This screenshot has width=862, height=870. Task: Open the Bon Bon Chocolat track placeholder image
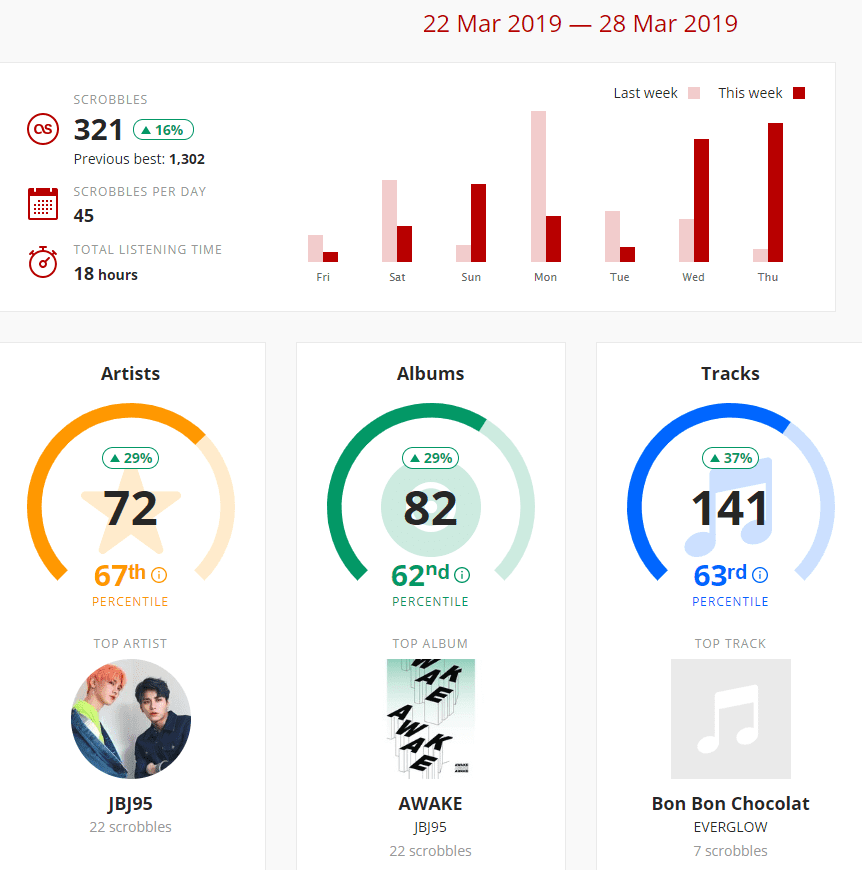click(731, 719)
